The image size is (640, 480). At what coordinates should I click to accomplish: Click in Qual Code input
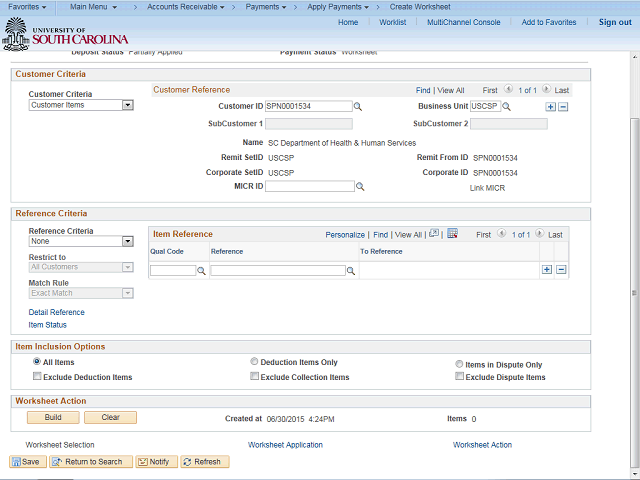click(173, 271)
